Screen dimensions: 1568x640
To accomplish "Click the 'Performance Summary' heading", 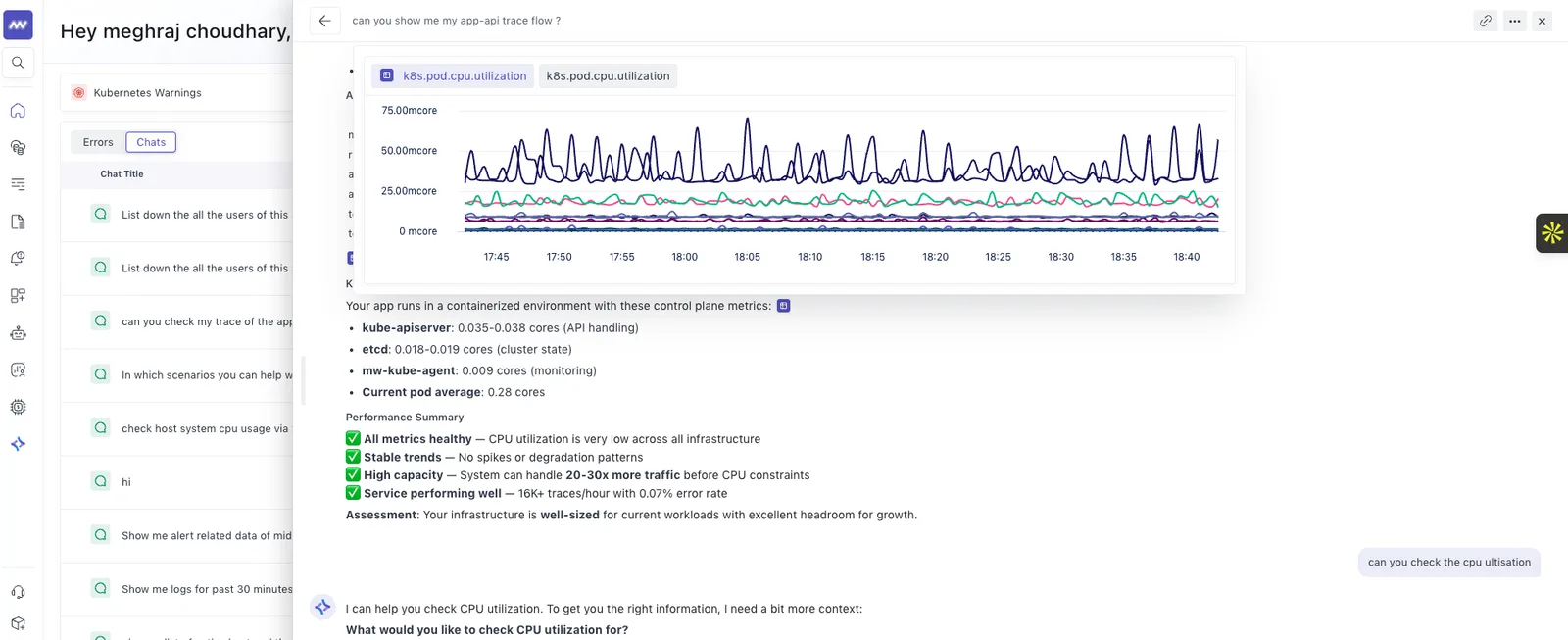I will point(405,418).
